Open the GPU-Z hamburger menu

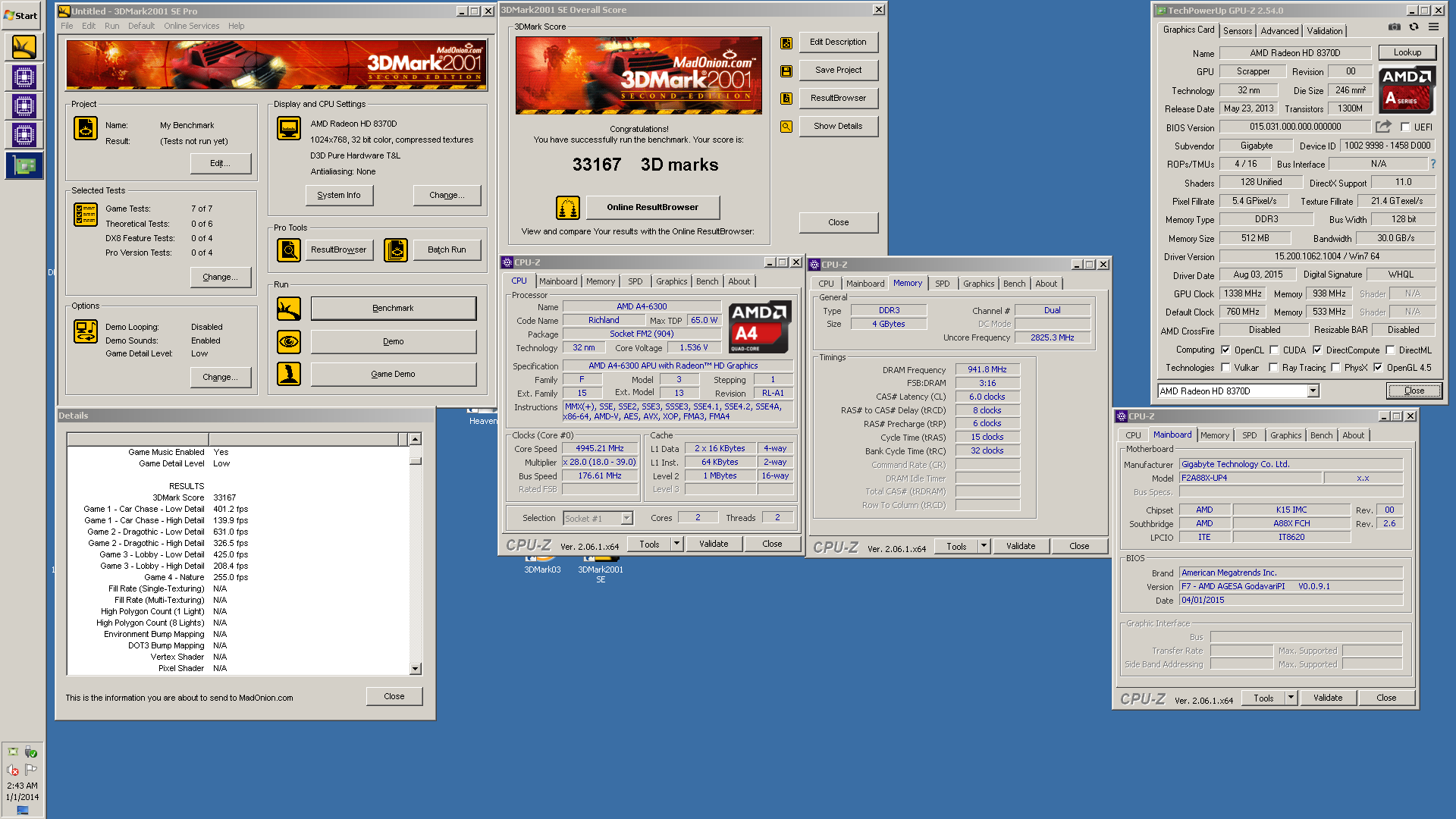point(1433,27)
